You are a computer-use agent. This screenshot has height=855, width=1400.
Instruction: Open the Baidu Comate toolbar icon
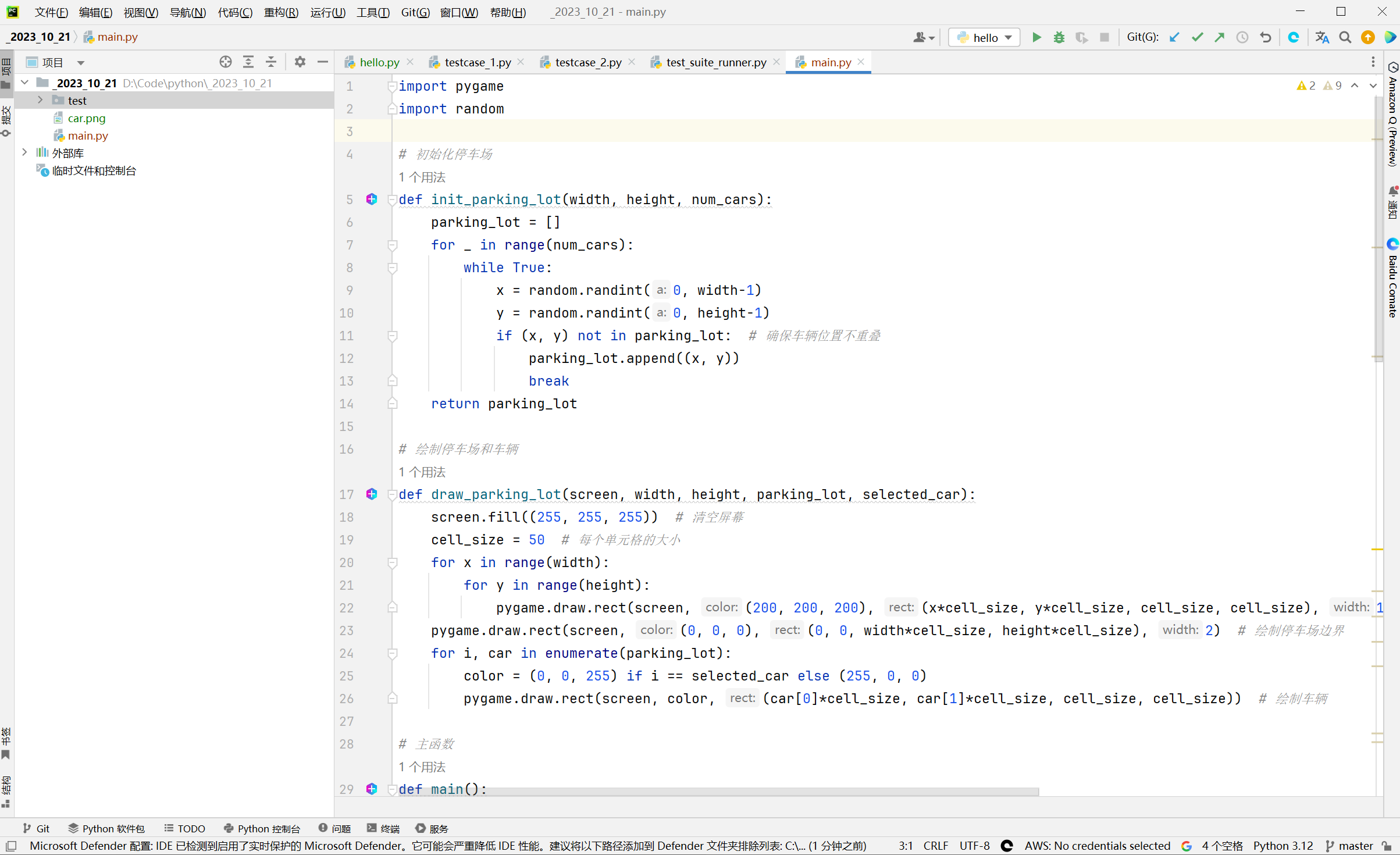(1293, 37)
